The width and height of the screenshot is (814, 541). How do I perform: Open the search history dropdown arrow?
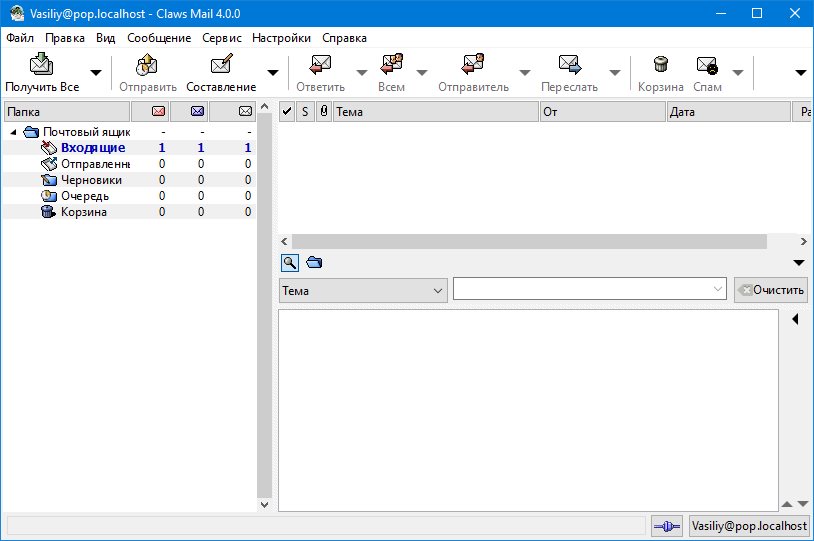point(718,289)
